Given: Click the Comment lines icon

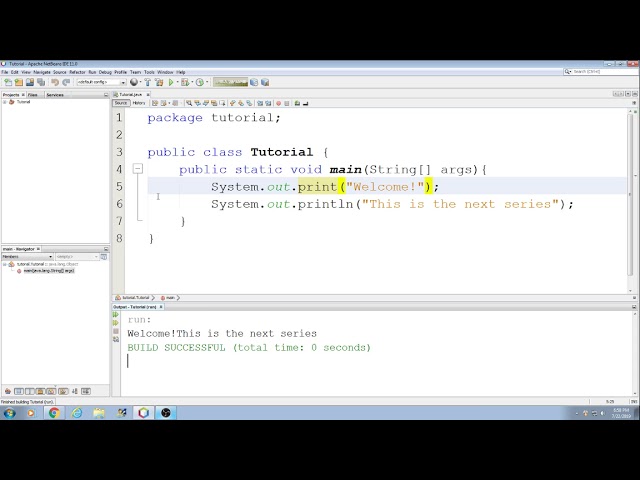Looking at the screenshot, I should 297,103.
